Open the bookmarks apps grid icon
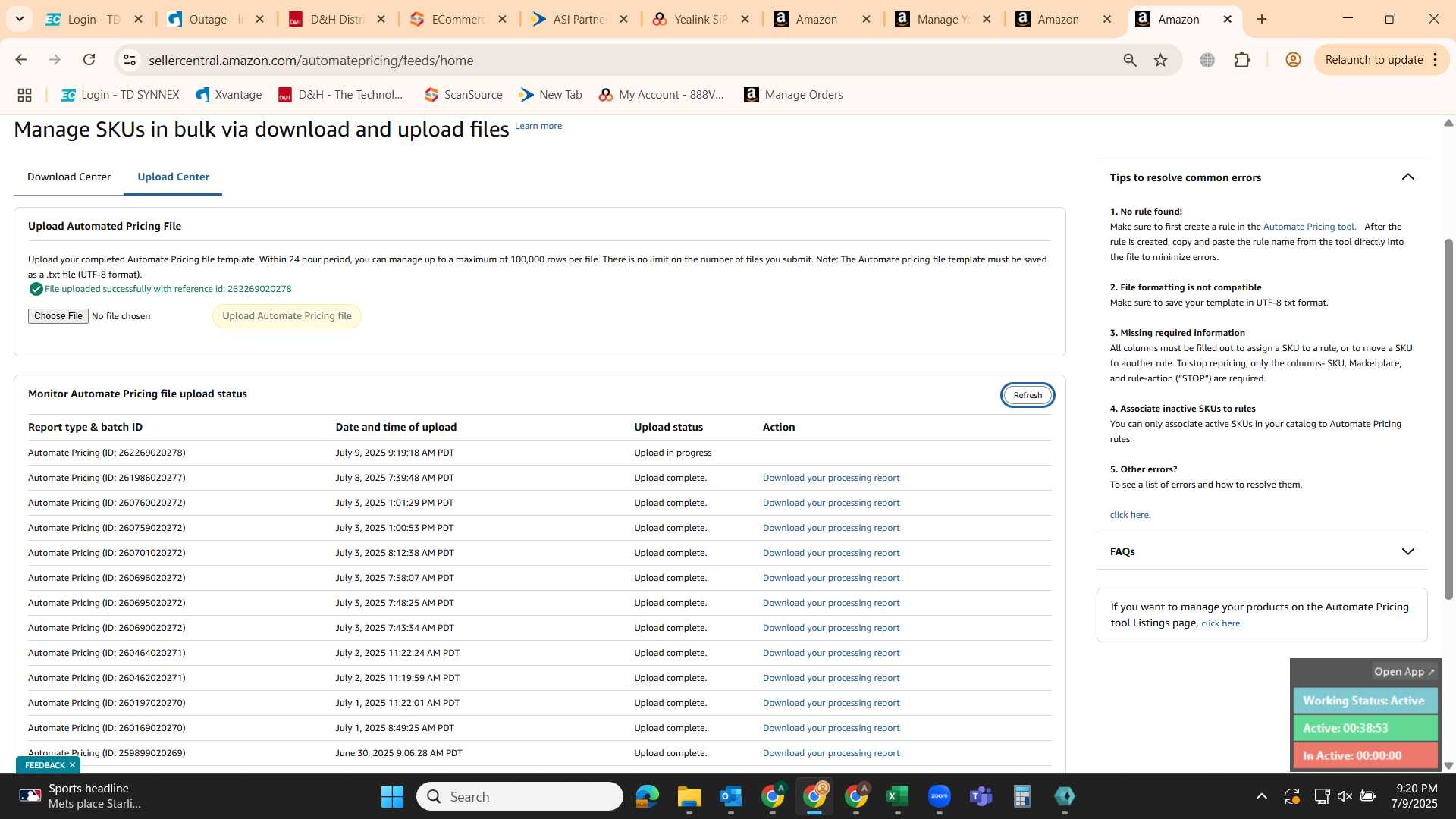The width and height of the screenshot is (1456, 819). tap(24, 95)
